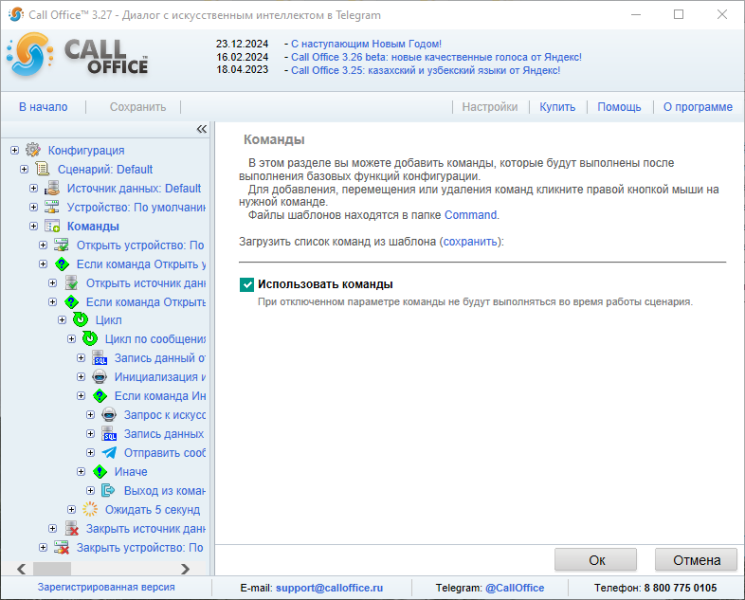Open the Call Office 3.25 news link

tap(426, 70)
